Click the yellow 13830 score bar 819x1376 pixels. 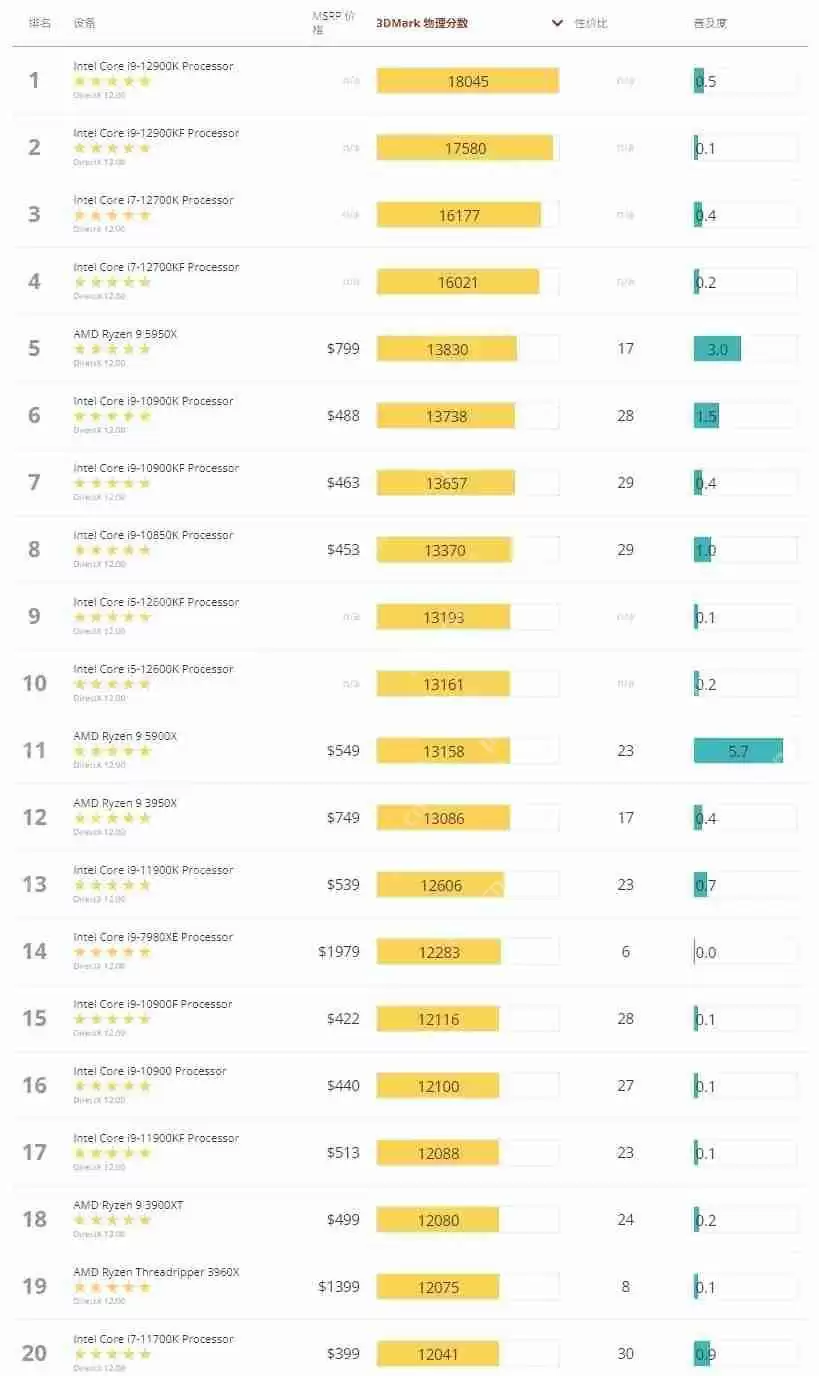[x=446, y=349]
